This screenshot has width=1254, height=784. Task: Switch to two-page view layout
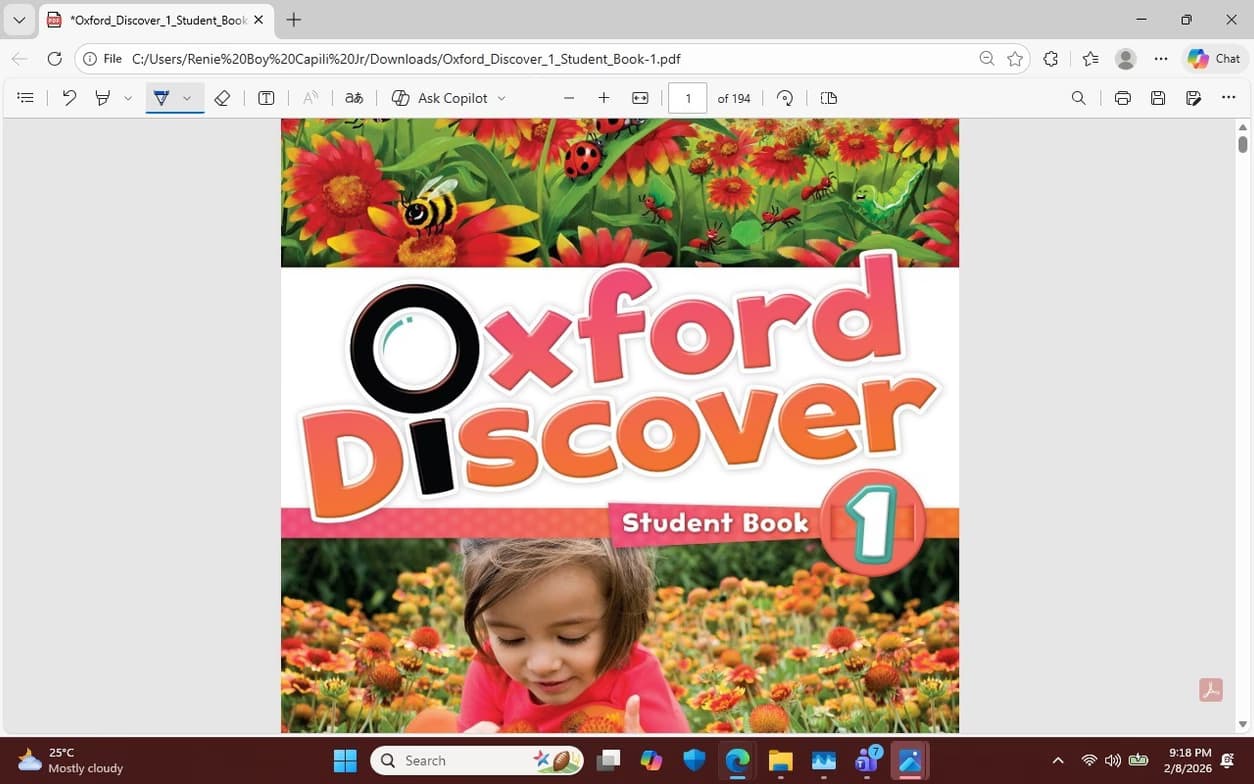coord(828,97)
